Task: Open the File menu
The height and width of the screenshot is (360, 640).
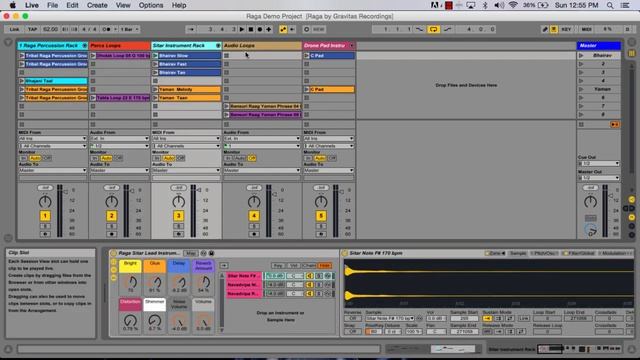Action: pos(52,5)
